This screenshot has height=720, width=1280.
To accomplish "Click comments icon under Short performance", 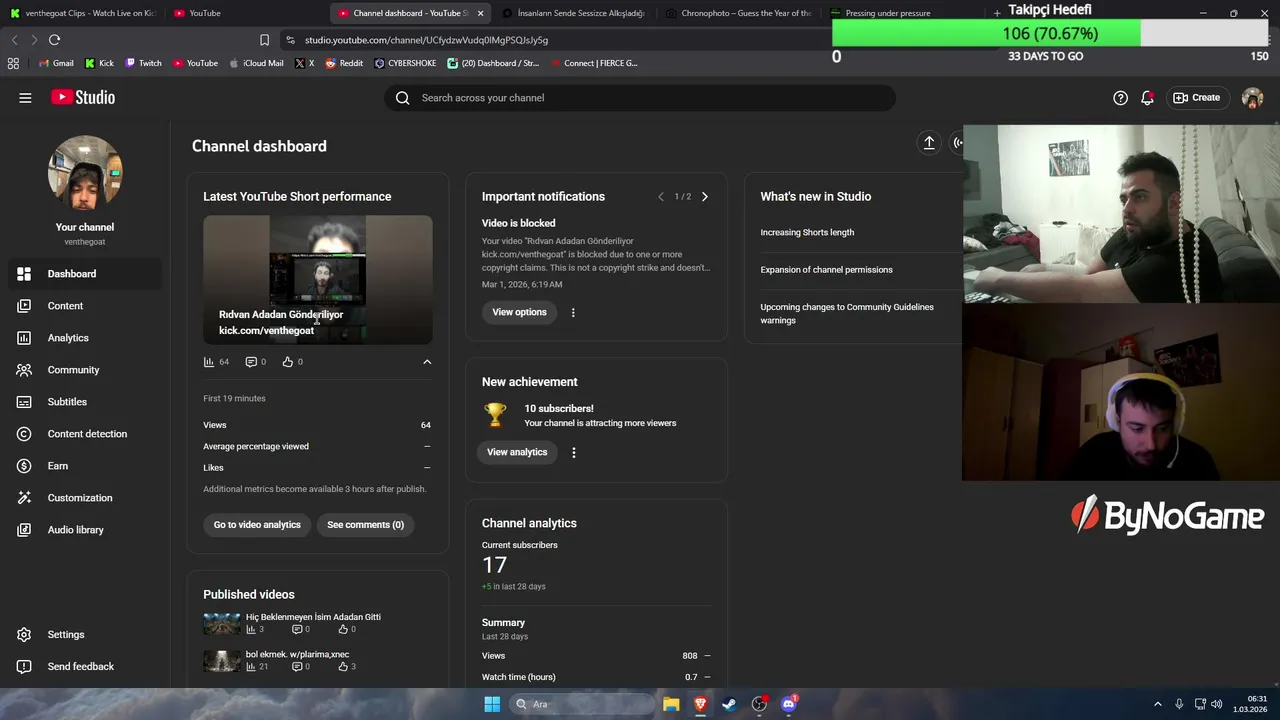I will (251, 362).
